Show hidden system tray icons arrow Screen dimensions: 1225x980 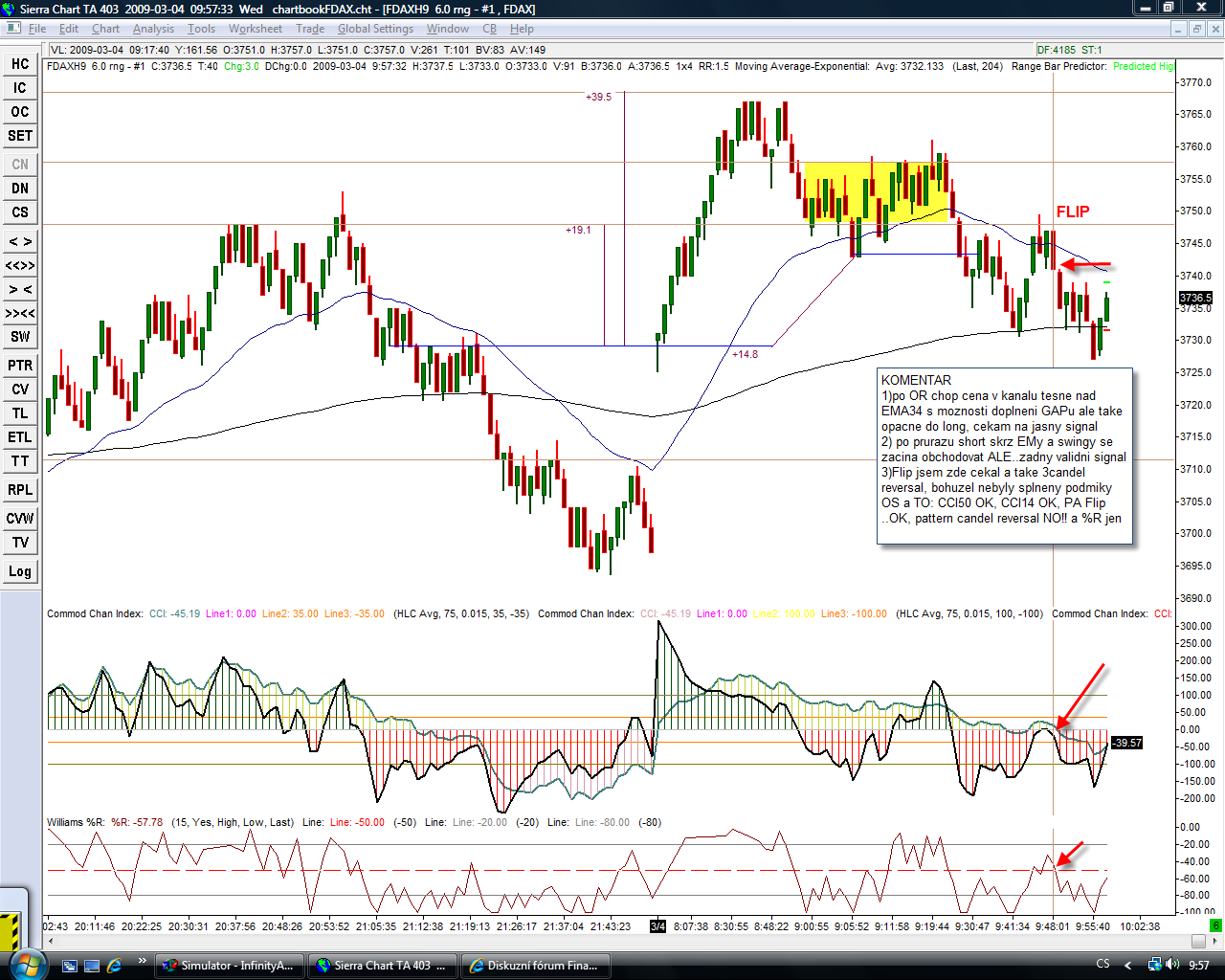(x=1128, y=965)
